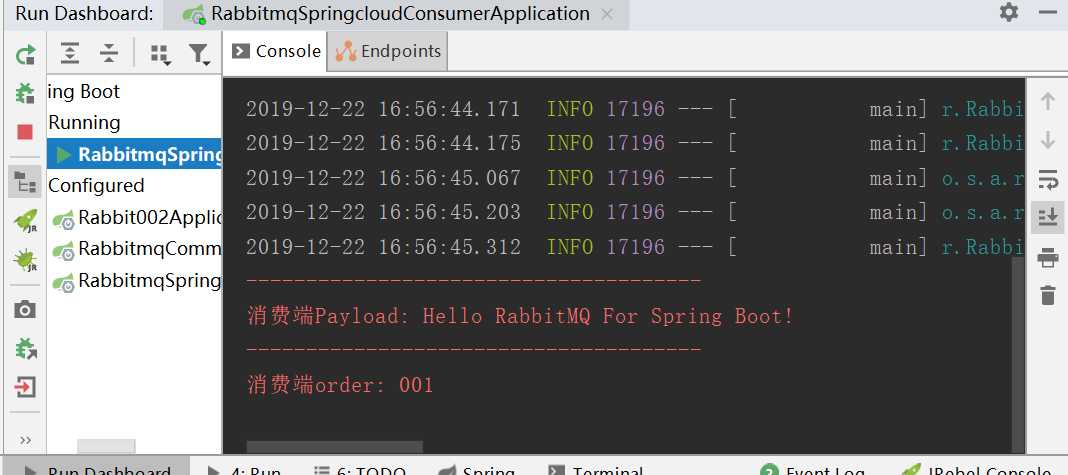Click the console vertical scrollbar
The image size is (1068, 475).
click(x=1017, y=354)
